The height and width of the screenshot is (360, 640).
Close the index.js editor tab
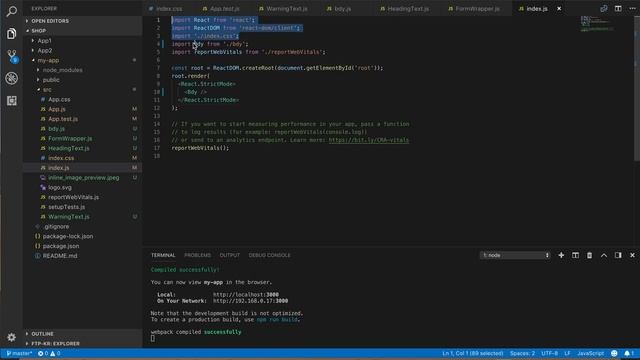click(559, 9)
